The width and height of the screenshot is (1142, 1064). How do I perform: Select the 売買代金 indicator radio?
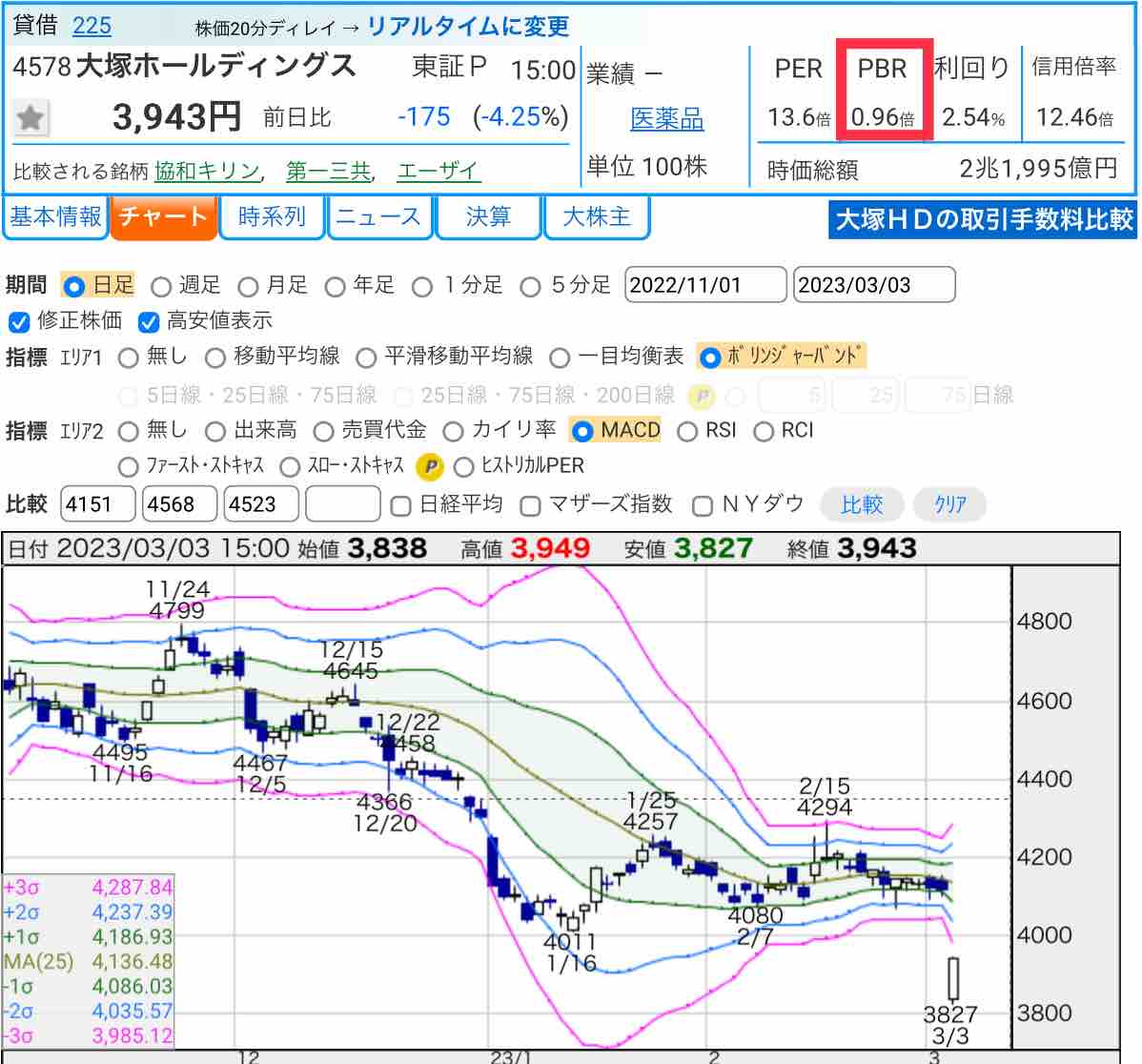point(323,432)
